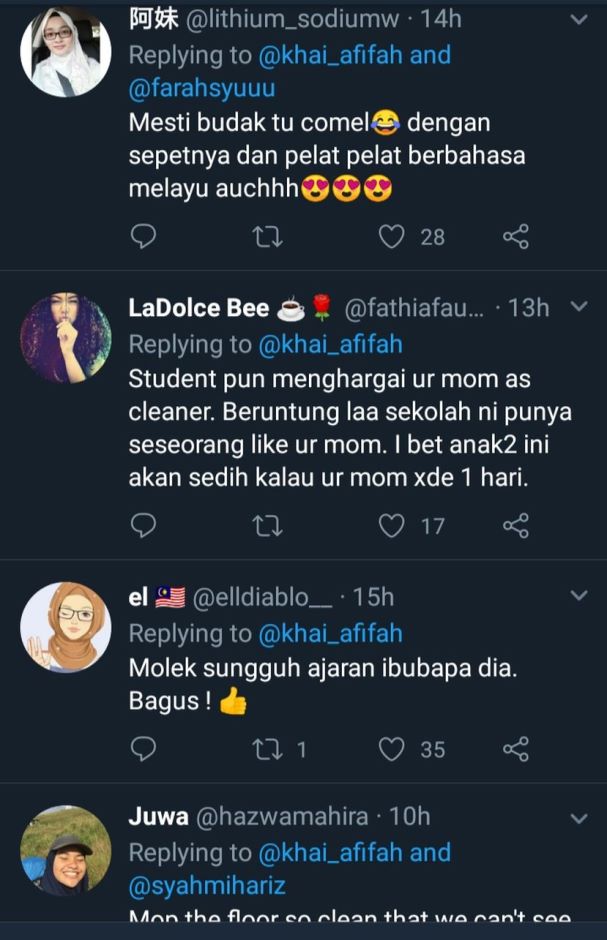607x940 pixels.
Task: Like lithium_sodiumw's tweet with 28 likes
Action: pos(393,237)
